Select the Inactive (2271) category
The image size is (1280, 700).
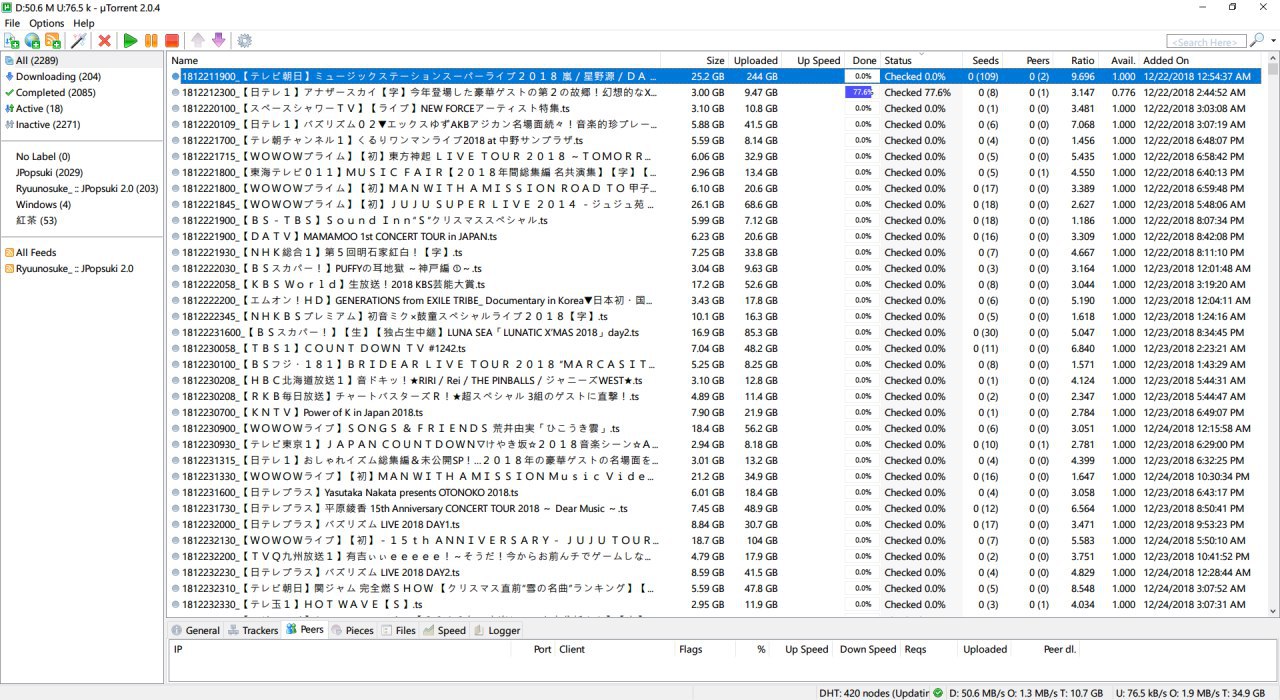click(82, 125)
